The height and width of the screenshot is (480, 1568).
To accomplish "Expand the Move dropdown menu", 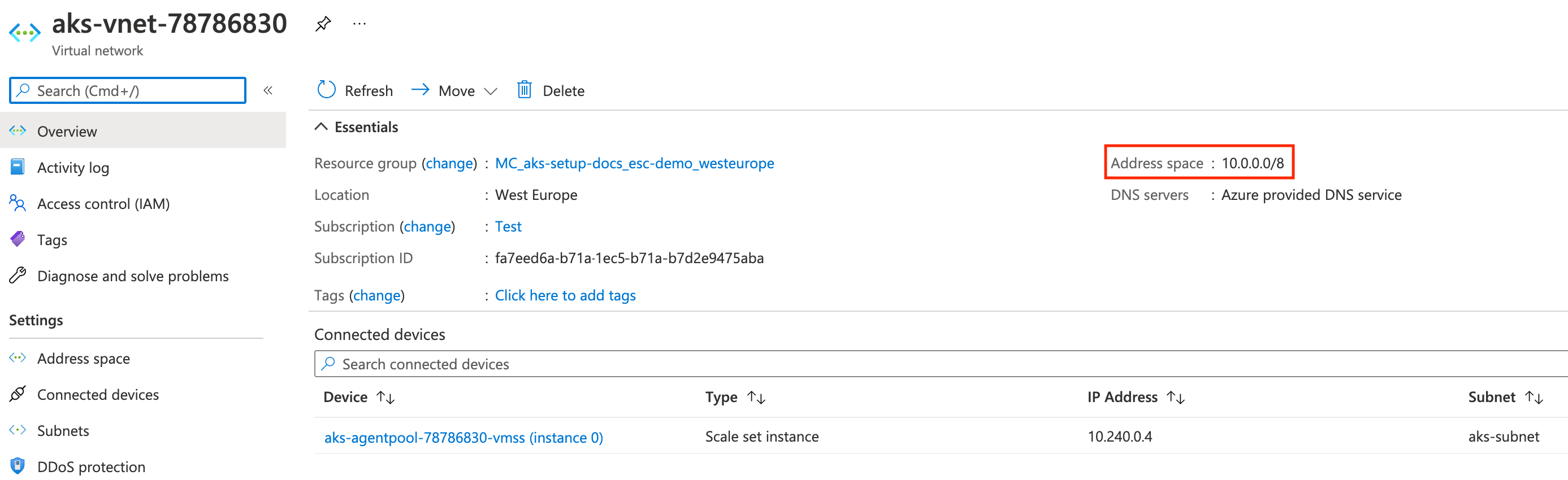I will (x=490, y=91).
